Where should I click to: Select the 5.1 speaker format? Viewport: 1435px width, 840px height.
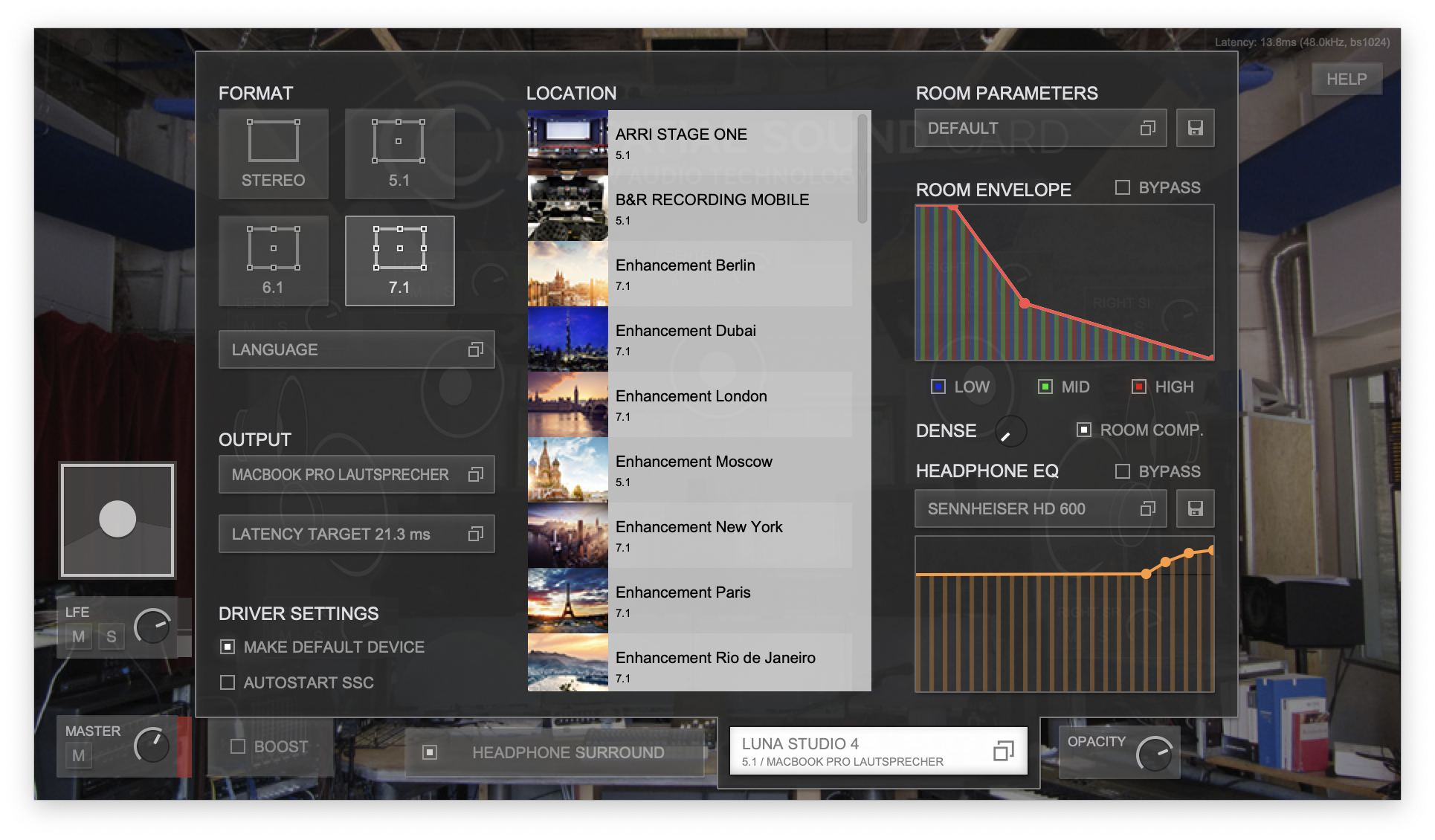coord(399,154)
